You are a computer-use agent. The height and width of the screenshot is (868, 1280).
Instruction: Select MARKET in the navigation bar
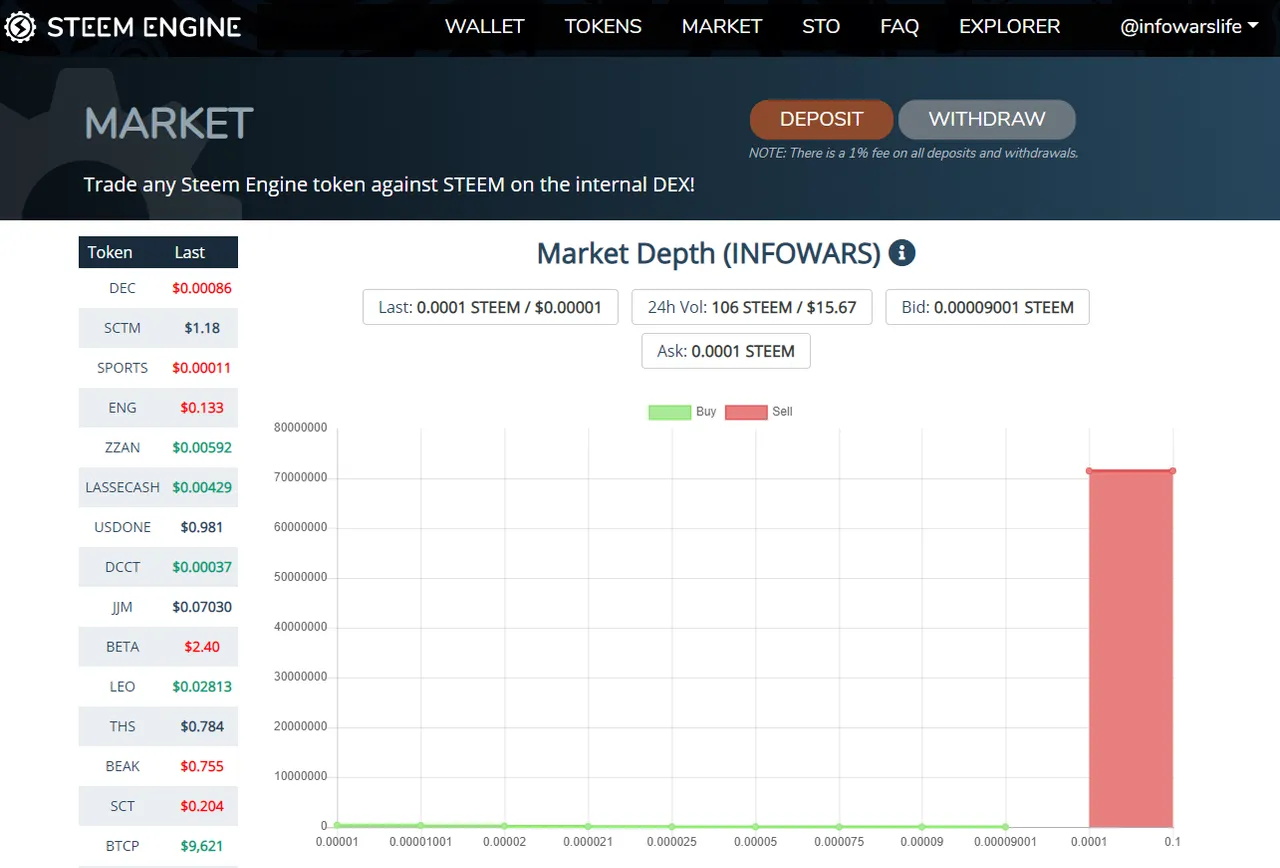(722, 27)
